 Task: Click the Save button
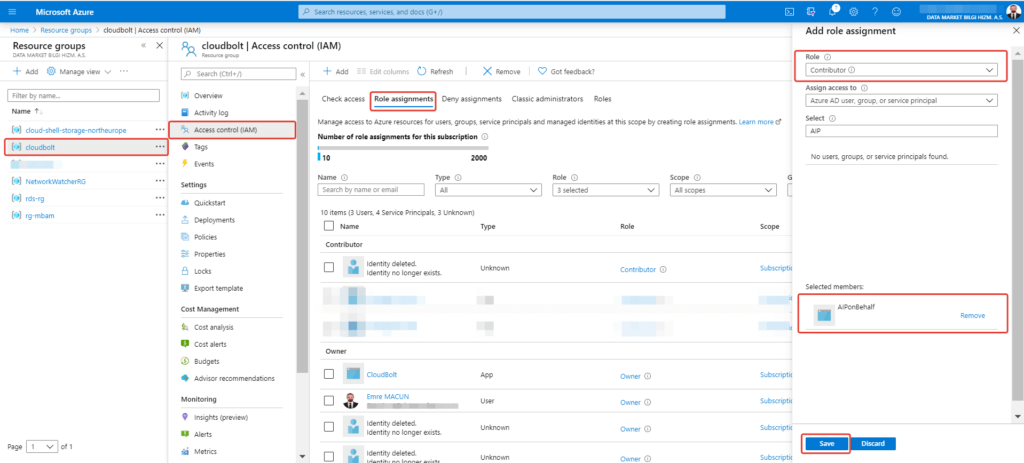coord(826,444)
